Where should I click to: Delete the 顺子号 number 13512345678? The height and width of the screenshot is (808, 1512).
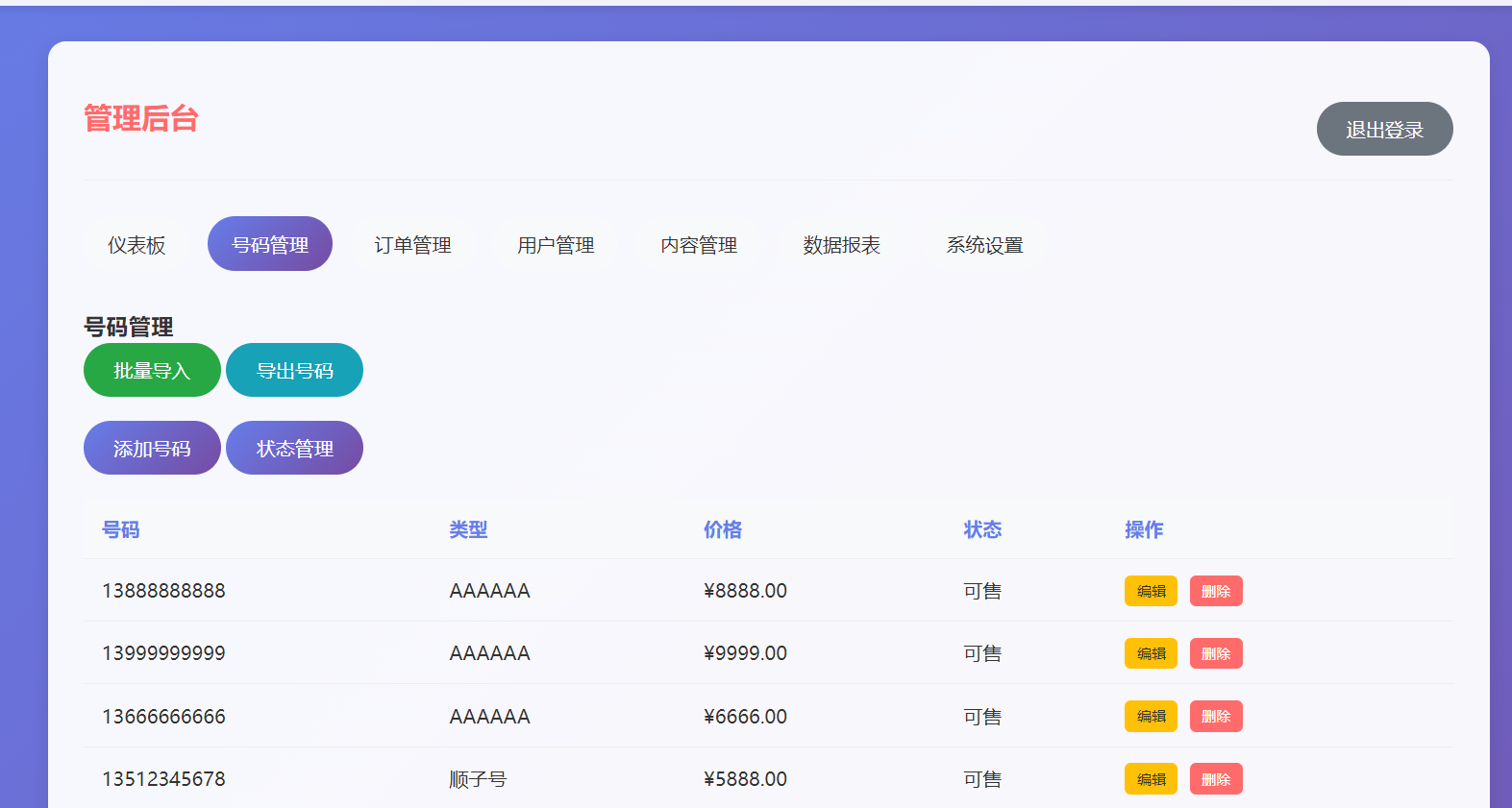[1216, 778]
